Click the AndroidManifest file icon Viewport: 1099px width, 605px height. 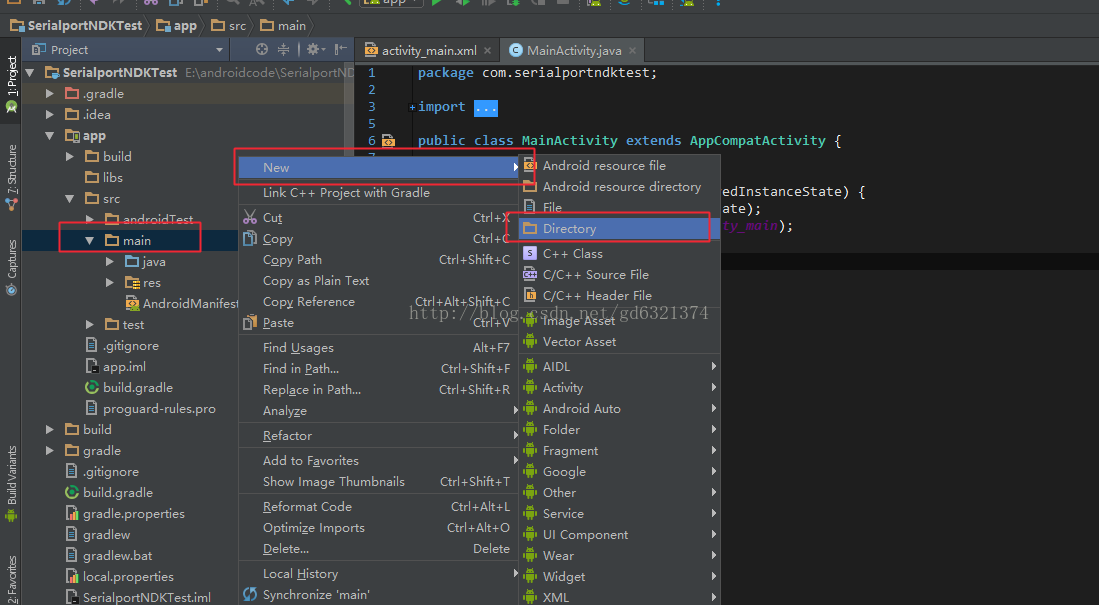(x=132, y=303)
